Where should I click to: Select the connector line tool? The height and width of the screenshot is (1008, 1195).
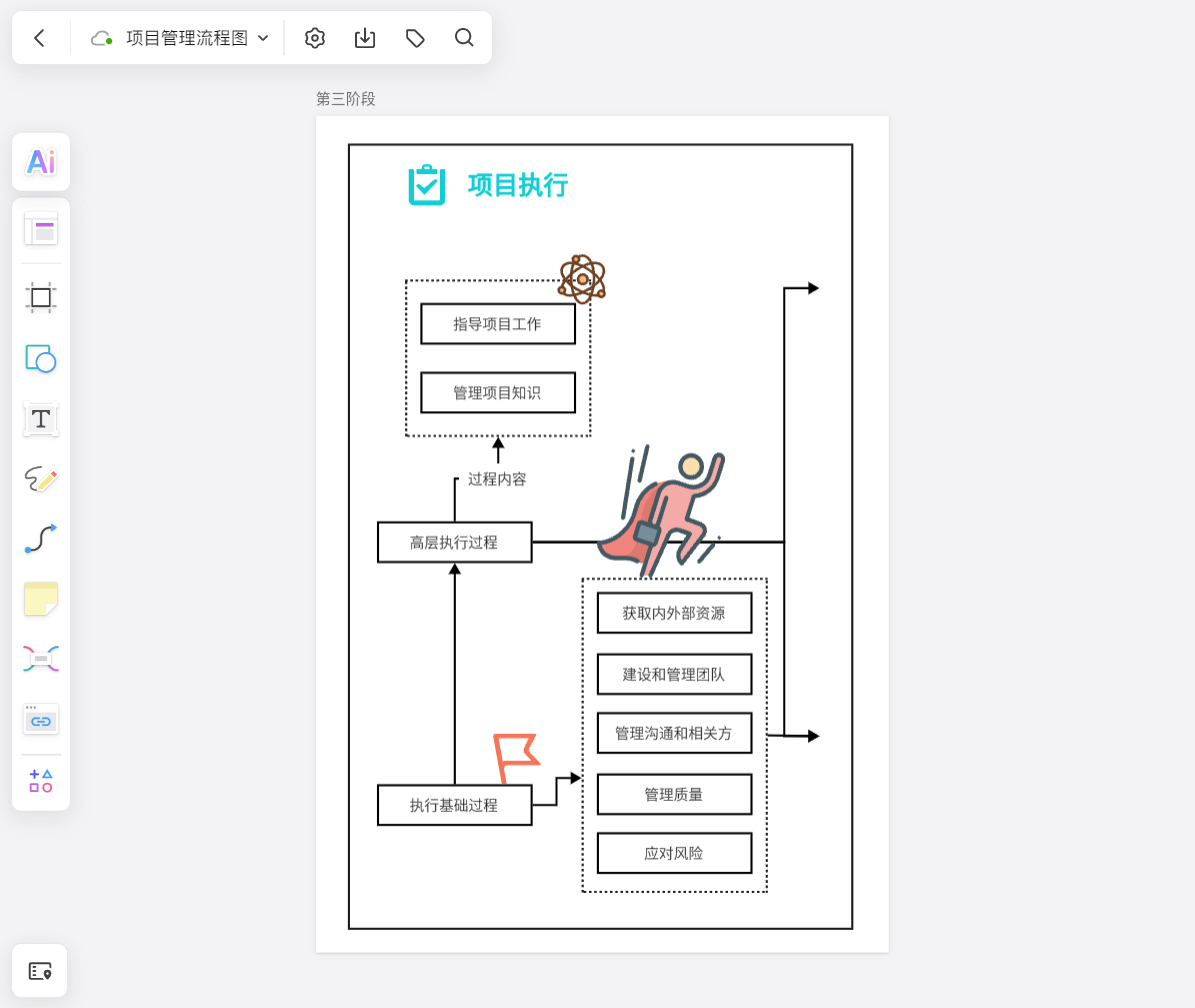tap(41, 539)
